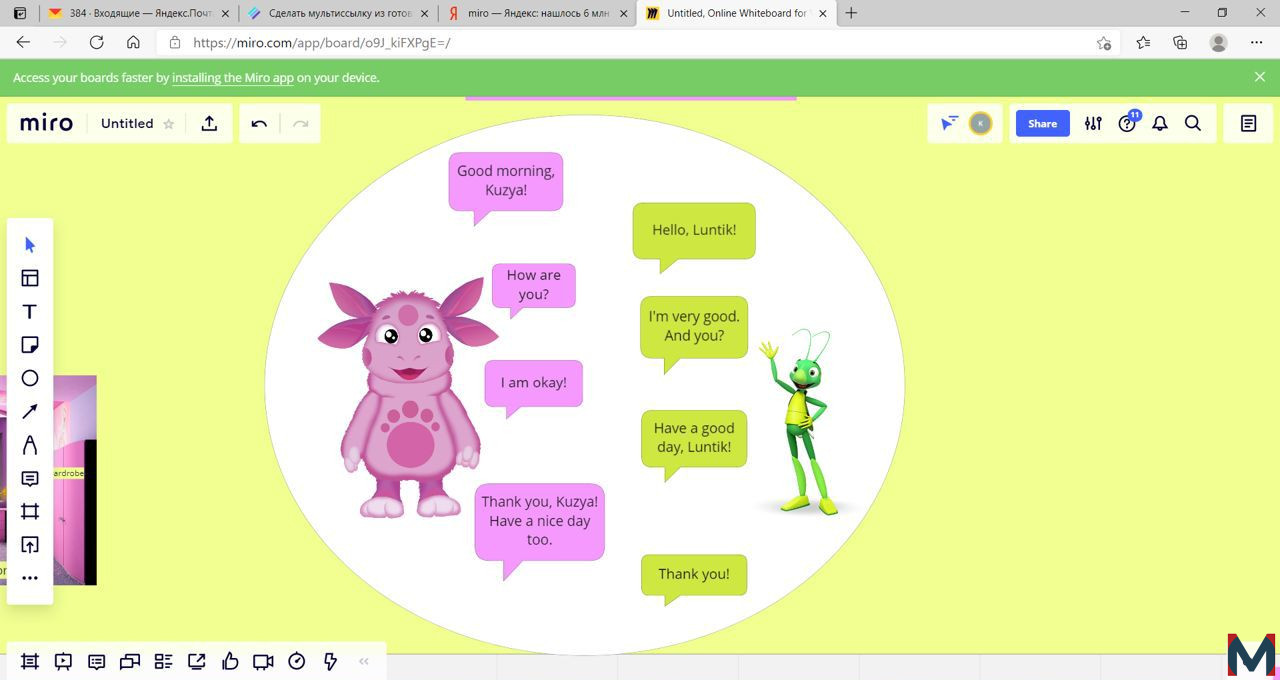1280x680 pixels.
Task: Star the Untitled board as favorite
Action: [x=169, y=124]
